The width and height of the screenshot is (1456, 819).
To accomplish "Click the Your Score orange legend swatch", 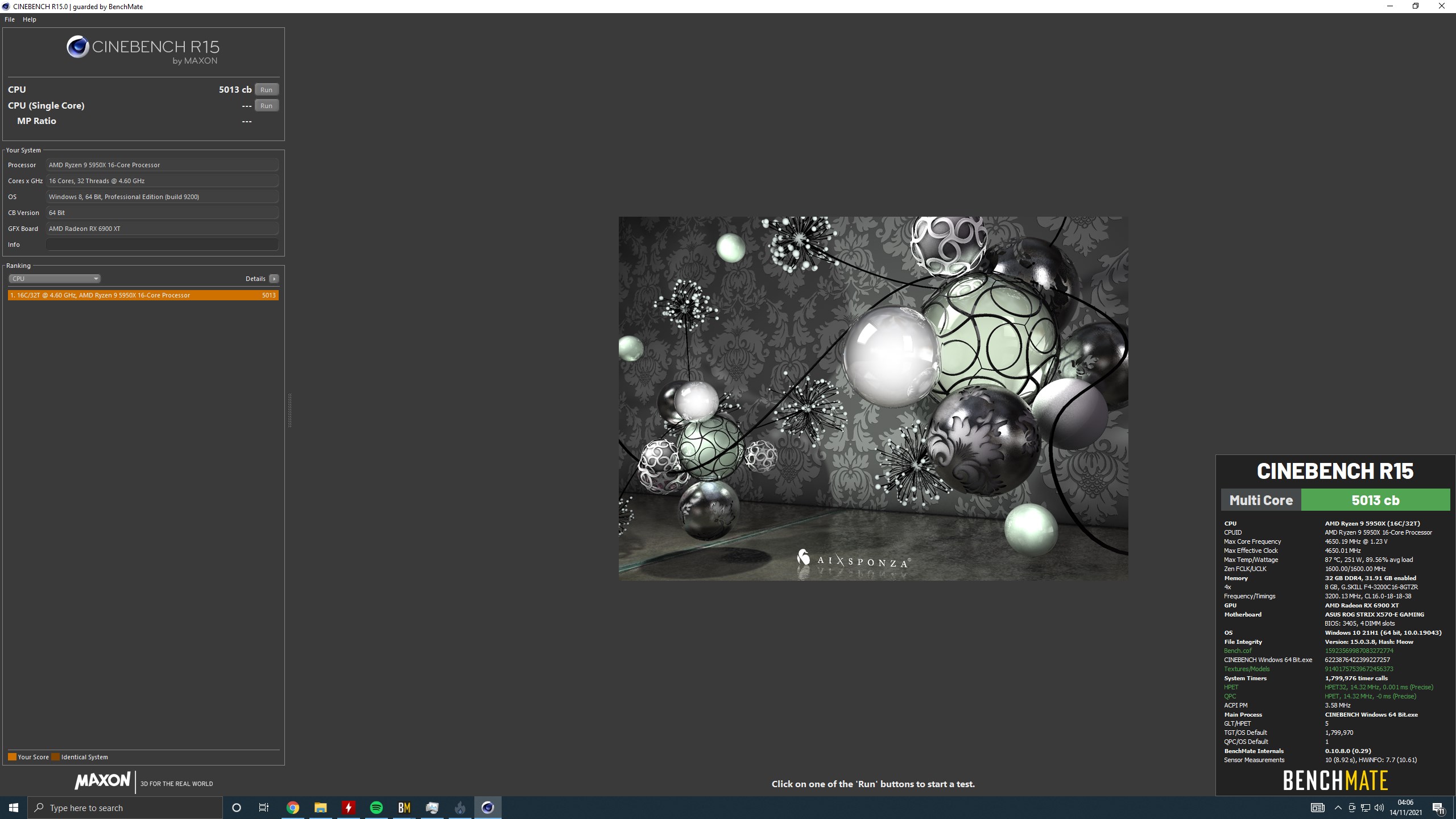I will [12, 757].
